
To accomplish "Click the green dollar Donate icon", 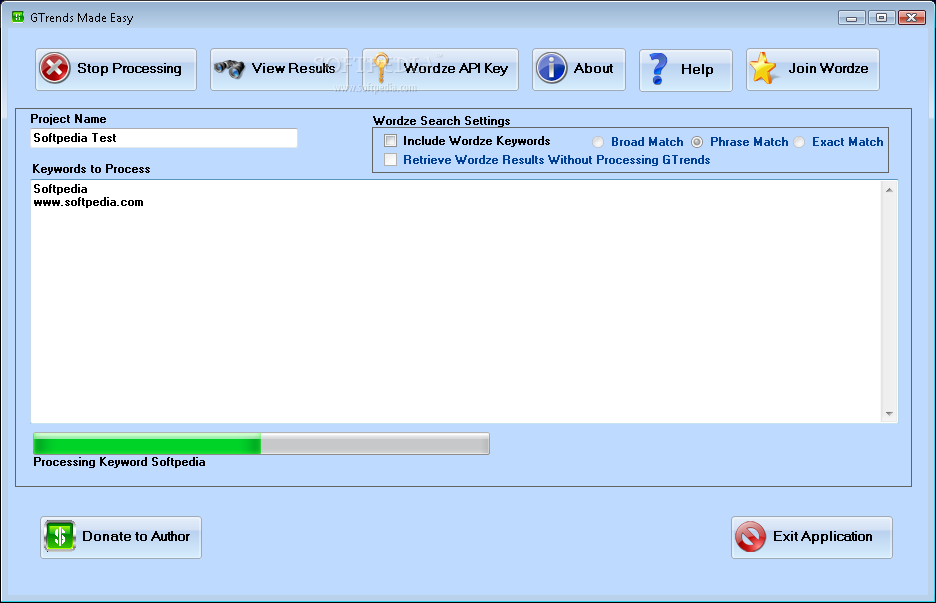I will (60, 536).
